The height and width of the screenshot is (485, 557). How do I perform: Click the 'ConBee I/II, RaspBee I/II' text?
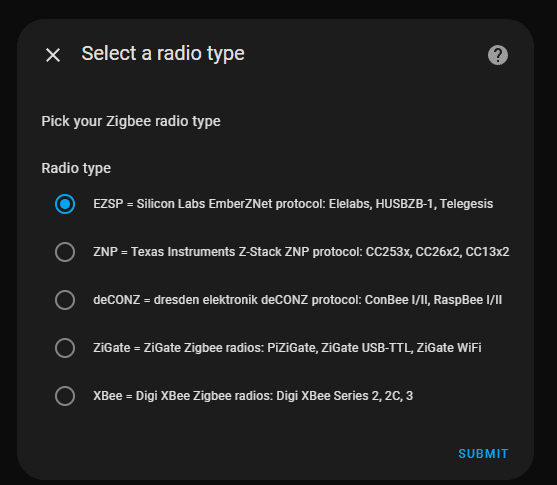point(433,300)
